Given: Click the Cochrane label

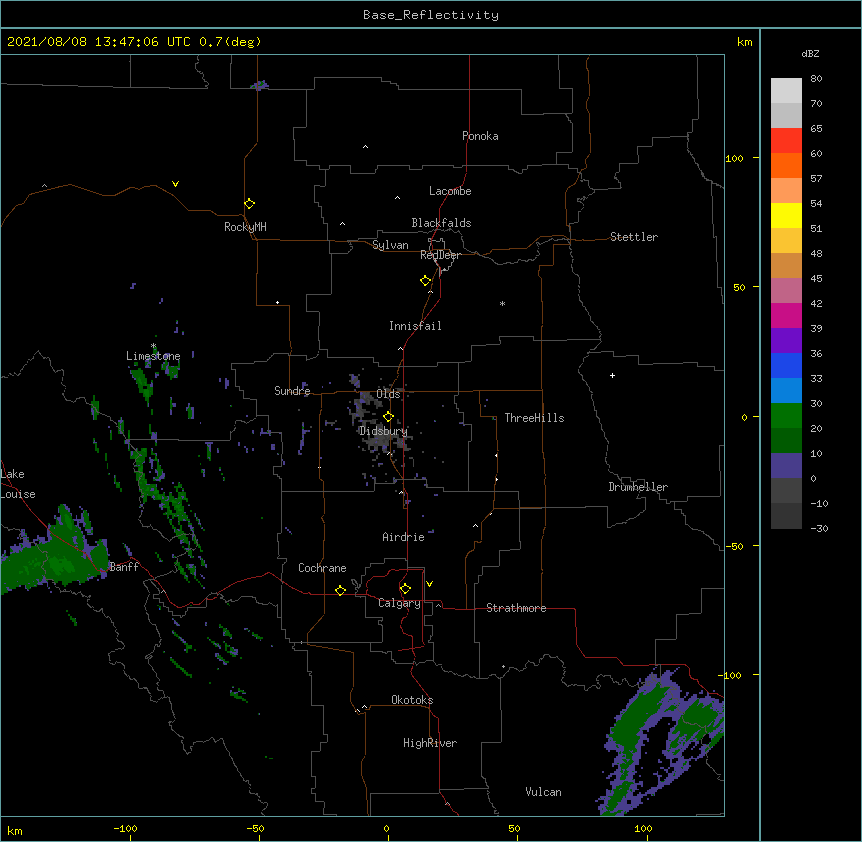Looking at the screenshot, I should [x=322, y=568].
